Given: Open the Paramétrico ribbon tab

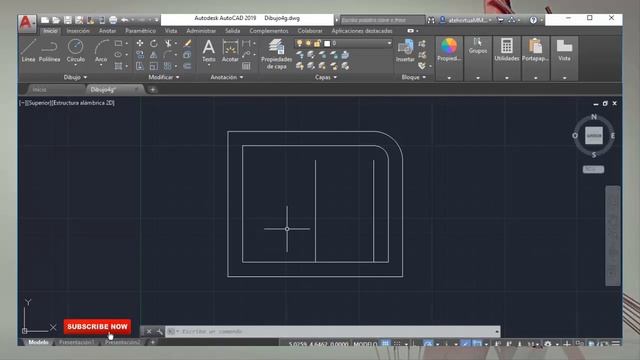Looking at the screenshot, I should point(140,31).
